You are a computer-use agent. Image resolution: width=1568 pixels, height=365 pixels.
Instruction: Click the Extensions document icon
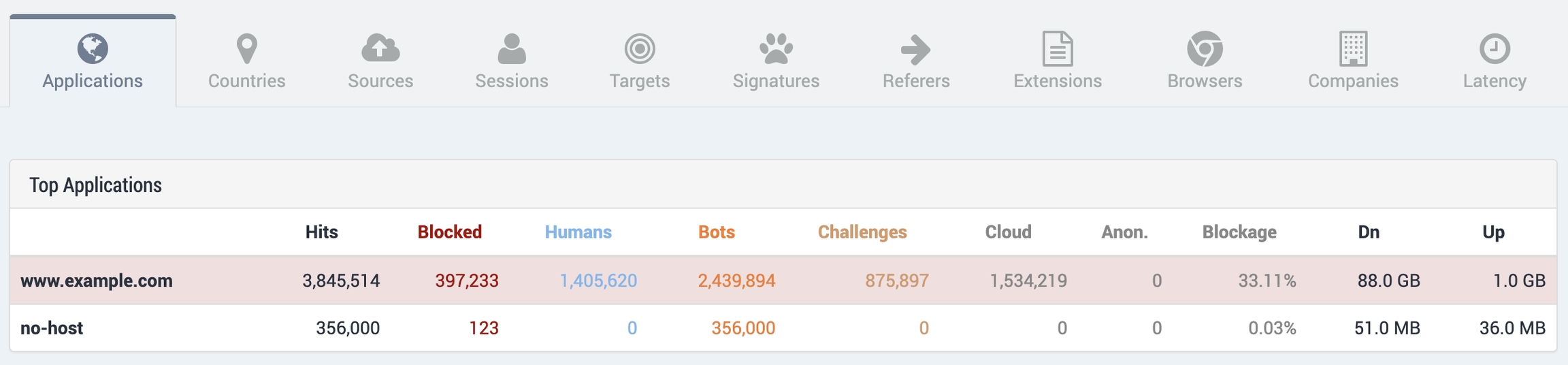(x=1058, y=48)
